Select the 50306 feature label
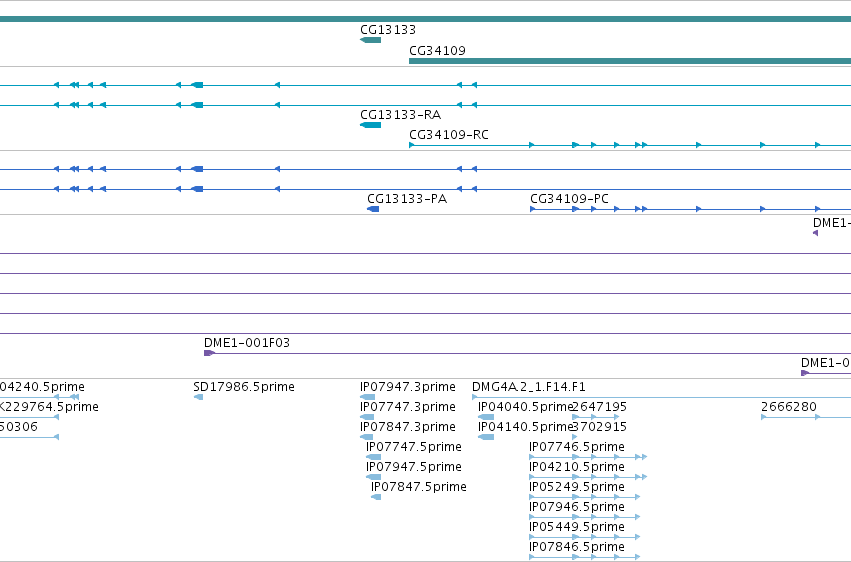The width and height of the screenshot is (851, 562). [19, 427]
